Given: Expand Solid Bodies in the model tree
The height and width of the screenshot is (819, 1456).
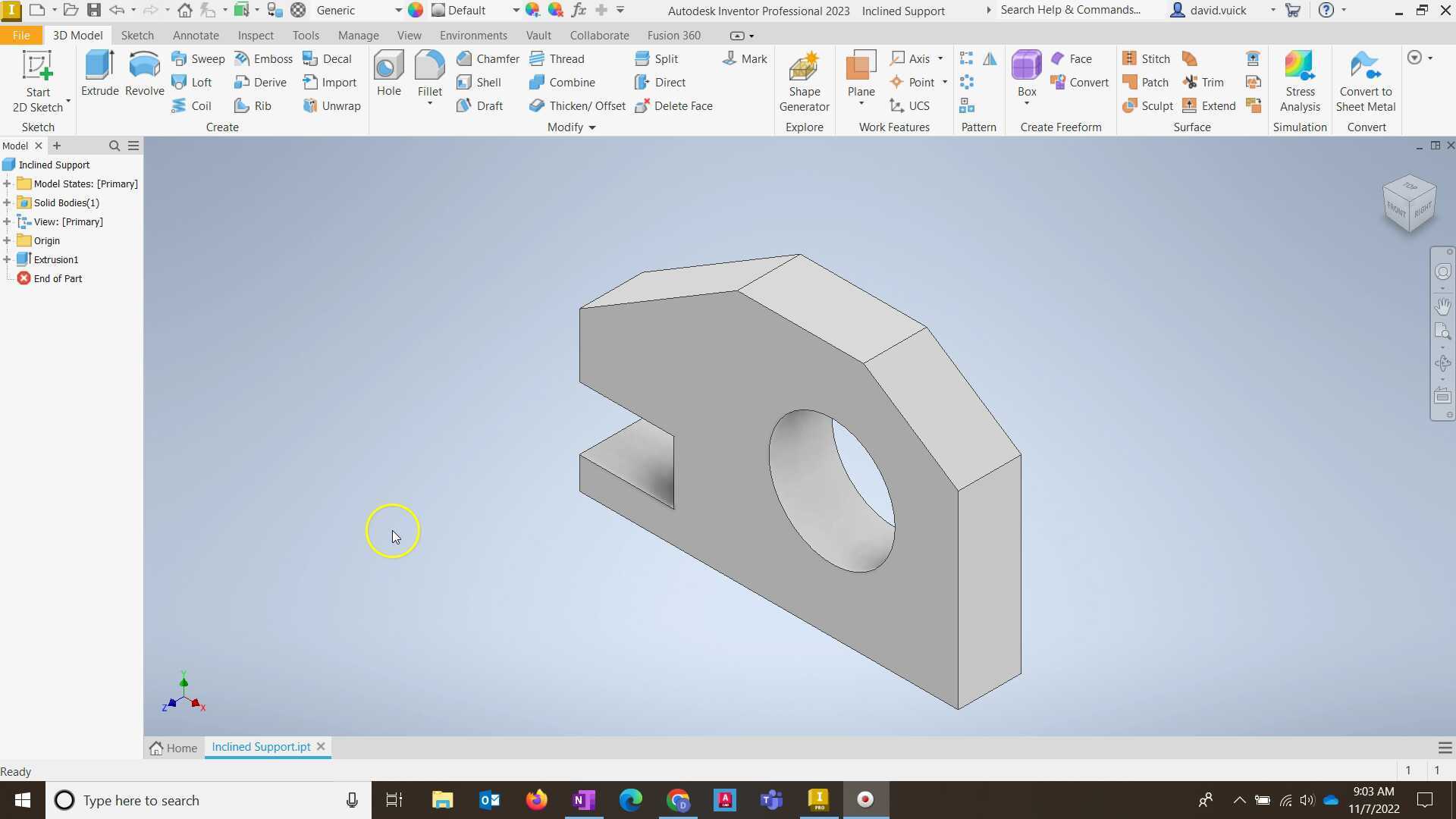Looking at the screenshot, I should pyautogui.click(x=8, y=202).
